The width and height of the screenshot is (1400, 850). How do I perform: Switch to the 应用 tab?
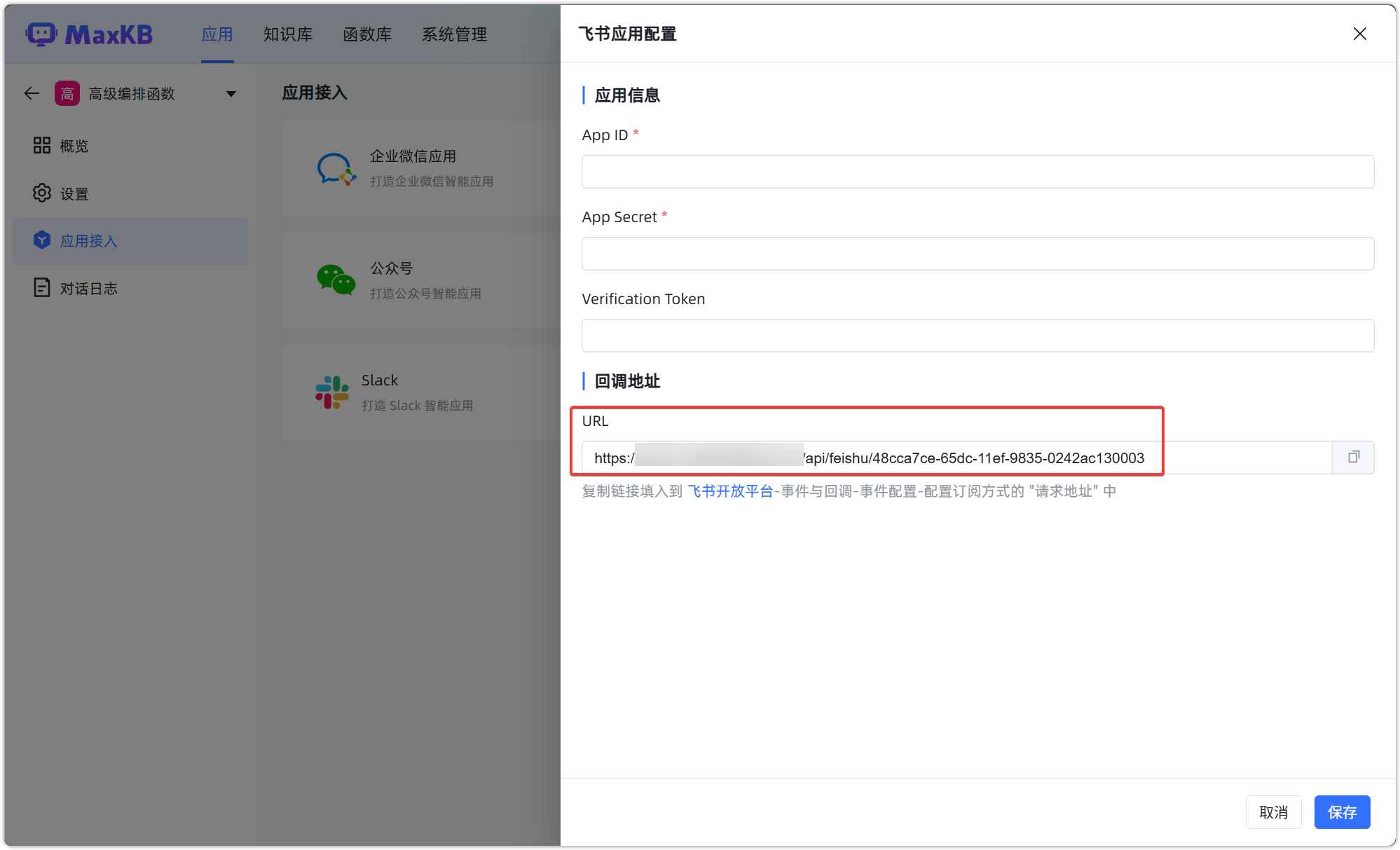click(x=217, y=34)
